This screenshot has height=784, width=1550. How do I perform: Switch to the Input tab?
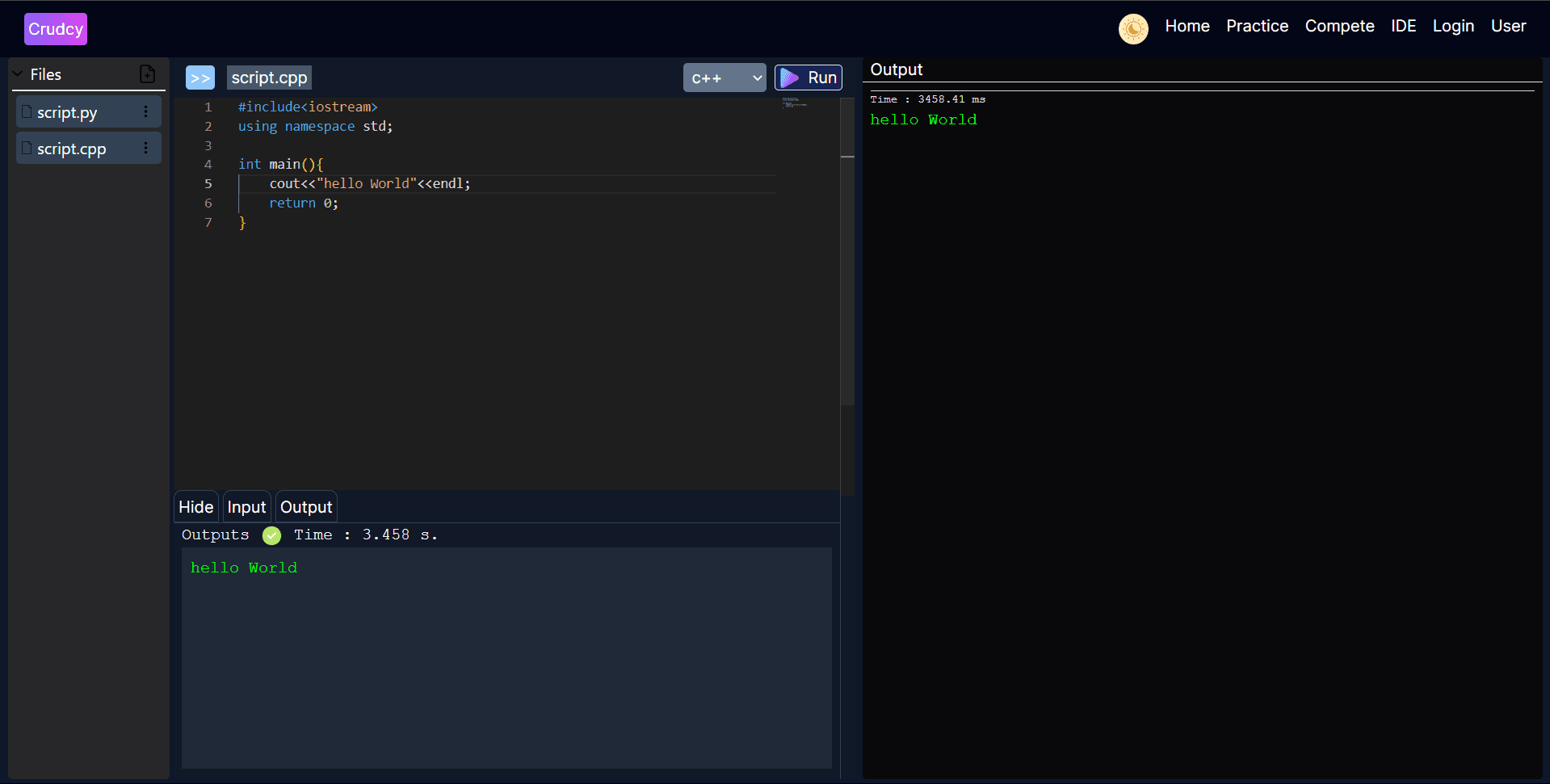pos(246,507)
